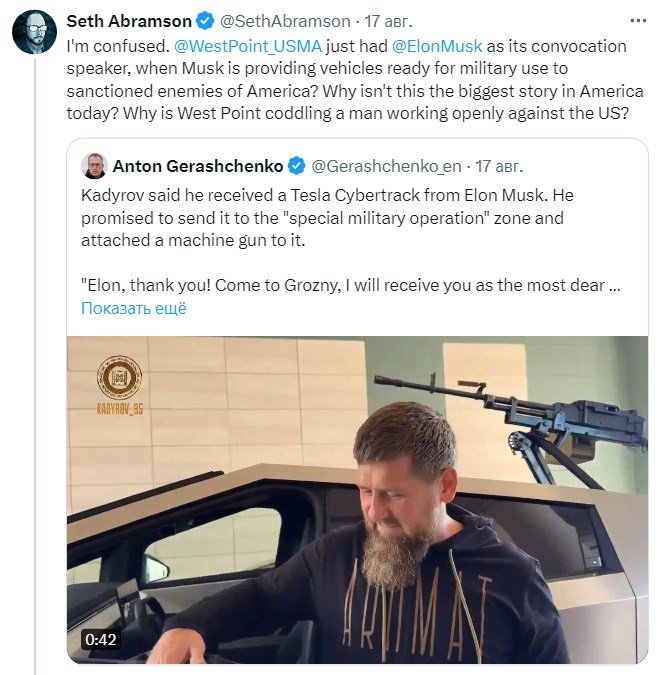Viewport: 666px width, 675px height.
Task: Click Anton Gerashchenko's verified badge
Action: pyautogui.click(x=297, y=165)
